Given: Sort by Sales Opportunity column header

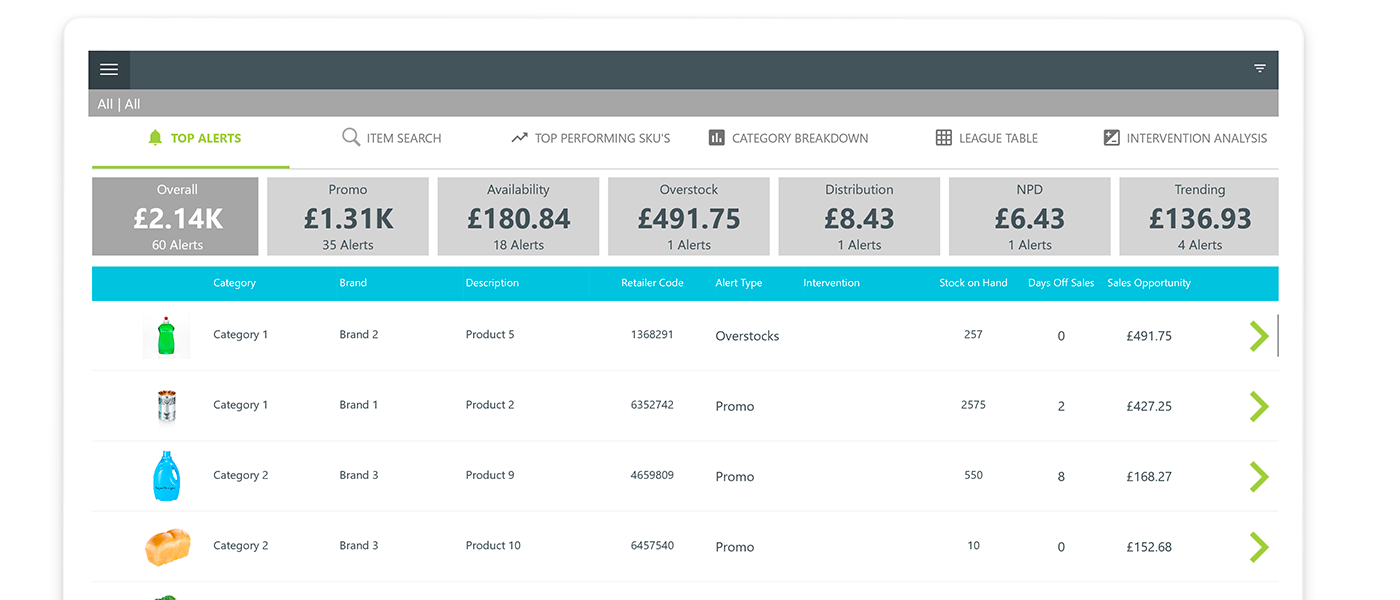Looking at the screenshot, I should [1148, 283].
